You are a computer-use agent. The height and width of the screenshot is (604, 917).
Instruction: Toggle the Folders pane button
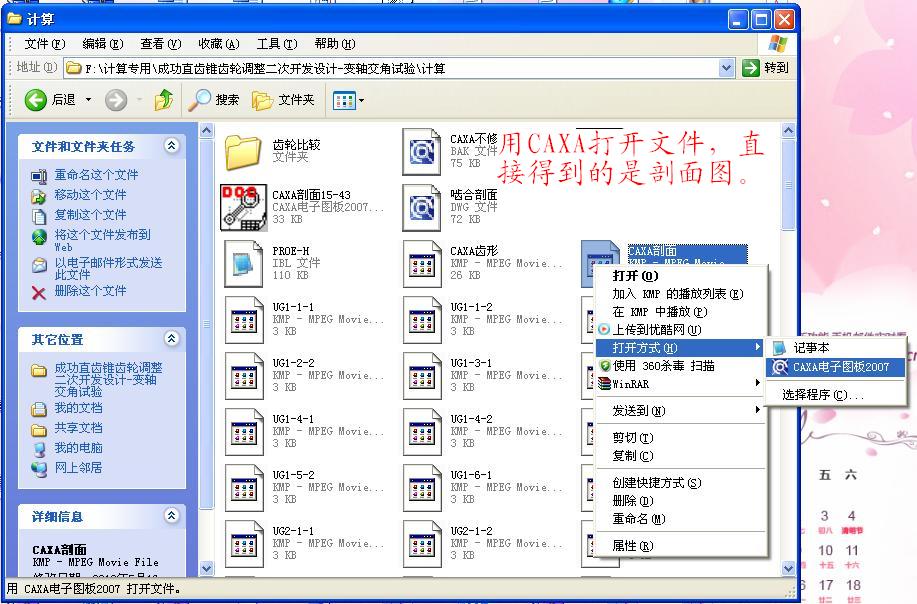[x=283, y=100]
